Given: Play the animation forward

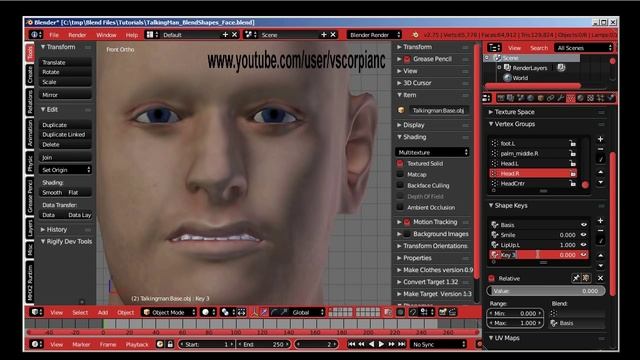Looking at the screenshot, I should pos(382,344).
